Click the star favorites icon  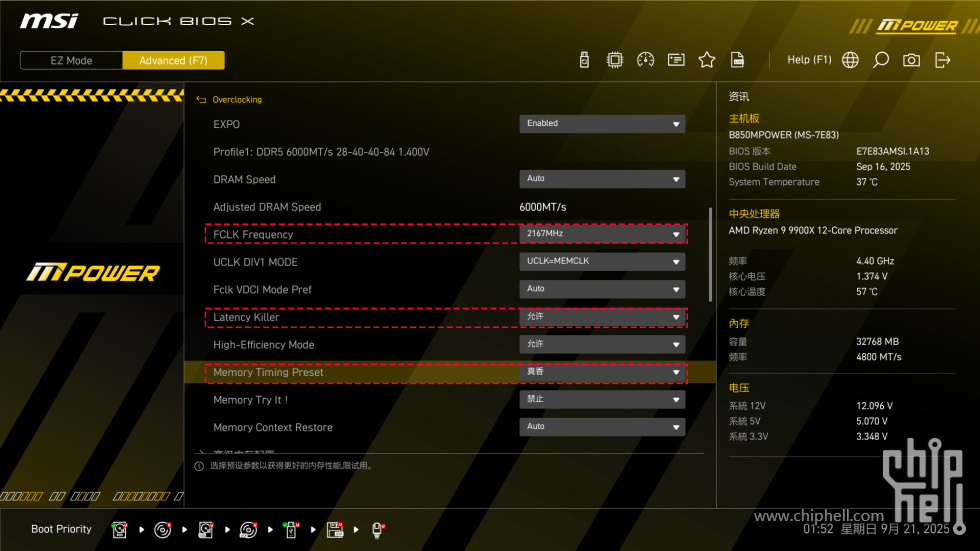707,60
